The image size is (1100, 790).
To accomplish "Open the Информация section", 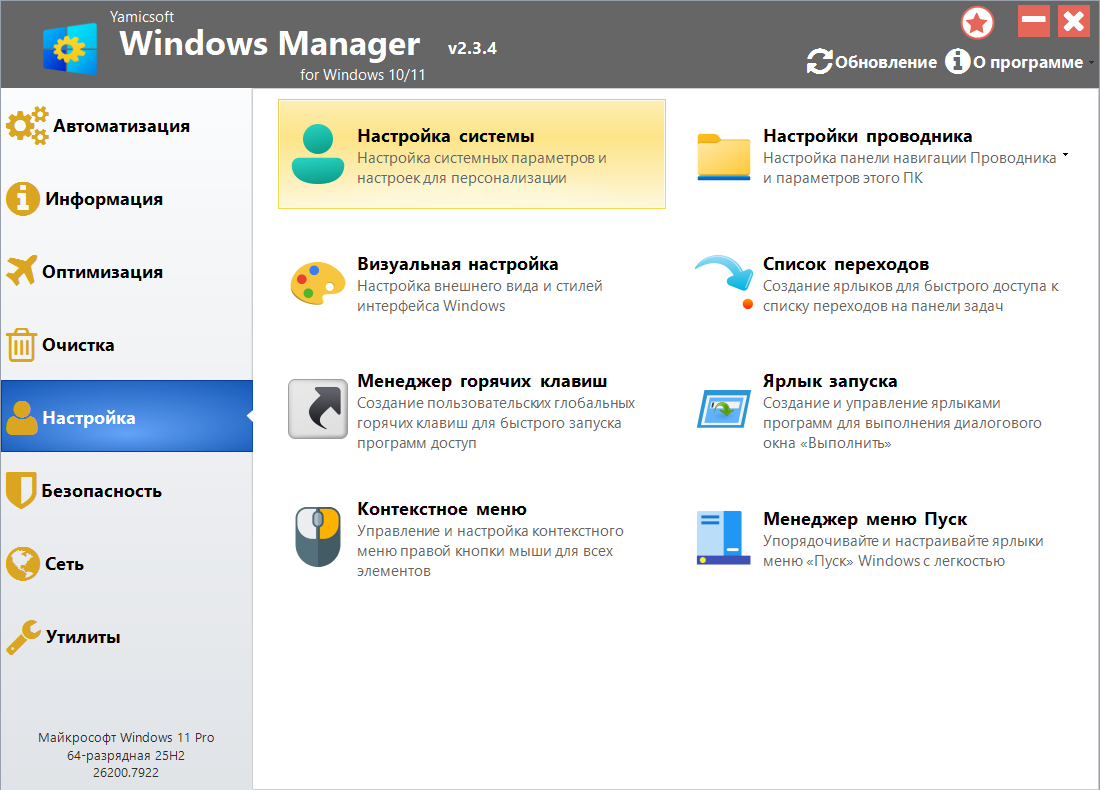I will (x=103, y=199).
